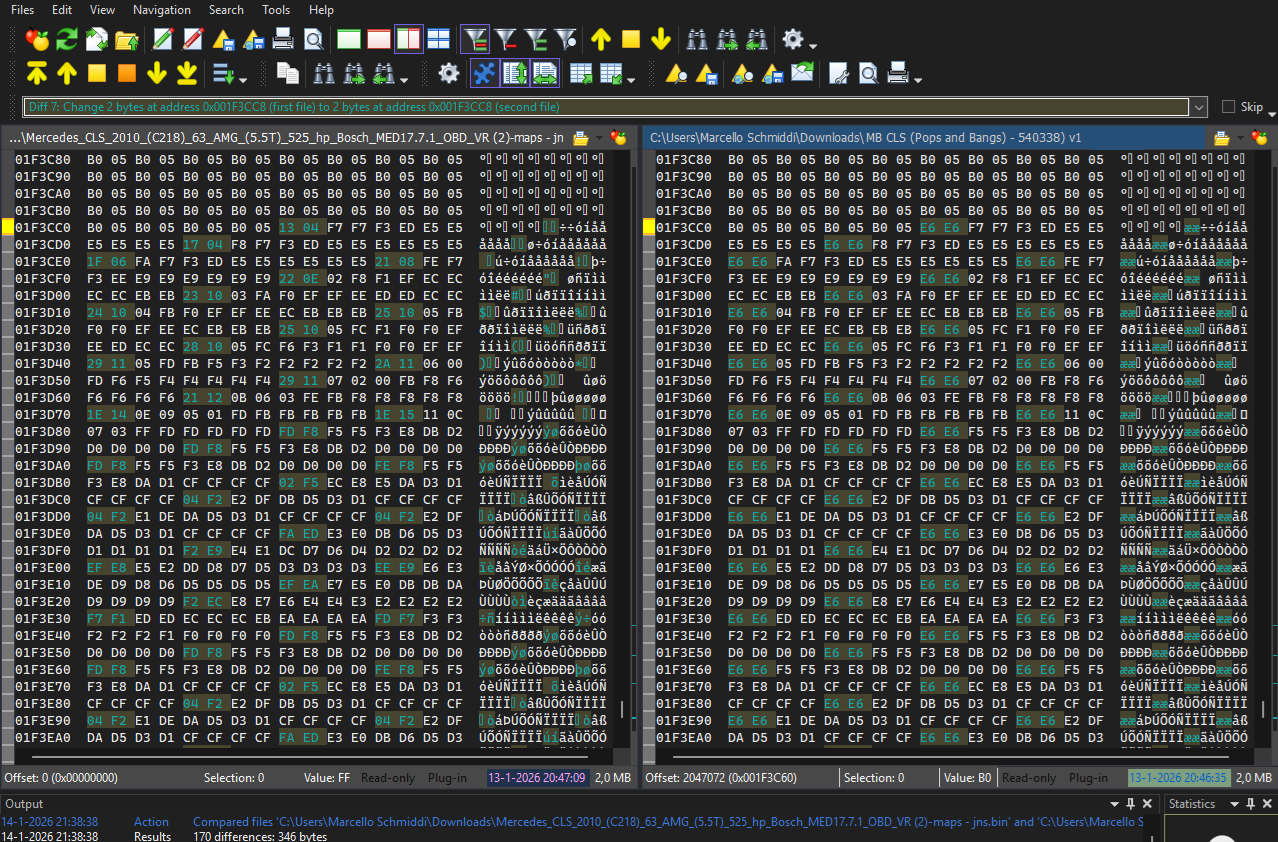
Task: Toggle horizontal scroll synchronization button
Action: coord(544,73)
